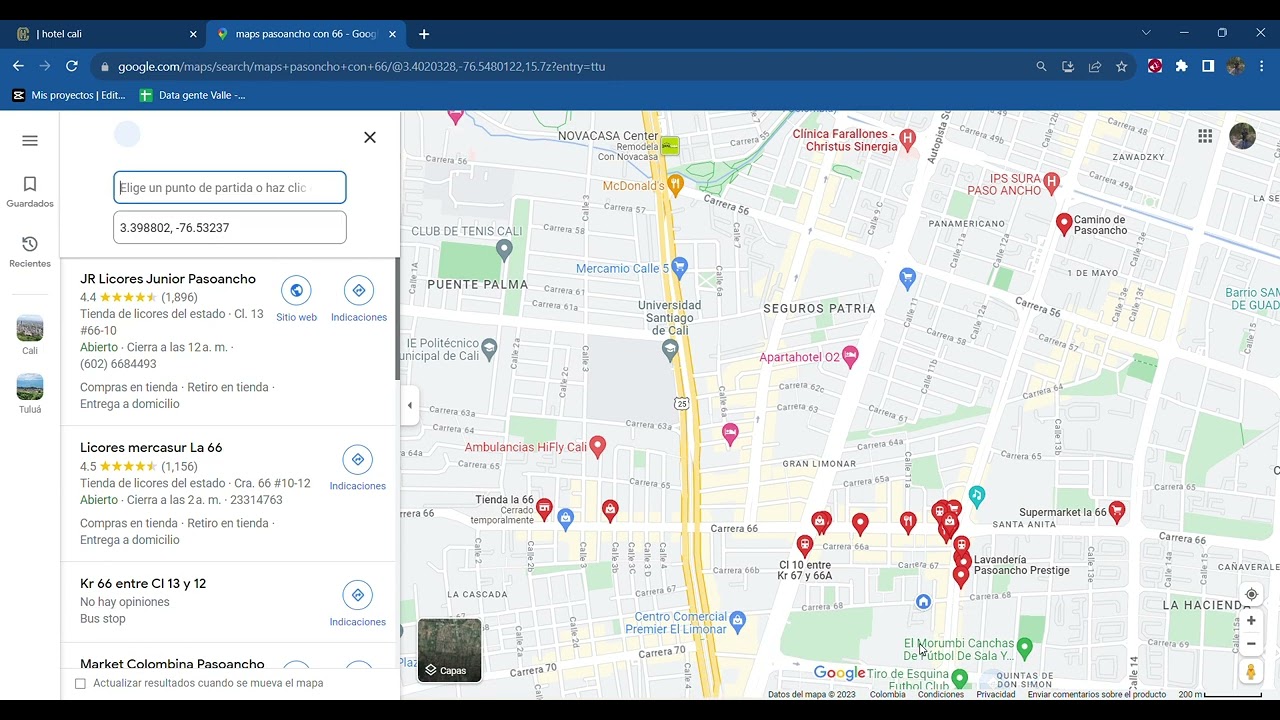Click Camino de Pasoancho red pin
Viewport: 1280px width, 720px height.
click(x=1064, y=223)
